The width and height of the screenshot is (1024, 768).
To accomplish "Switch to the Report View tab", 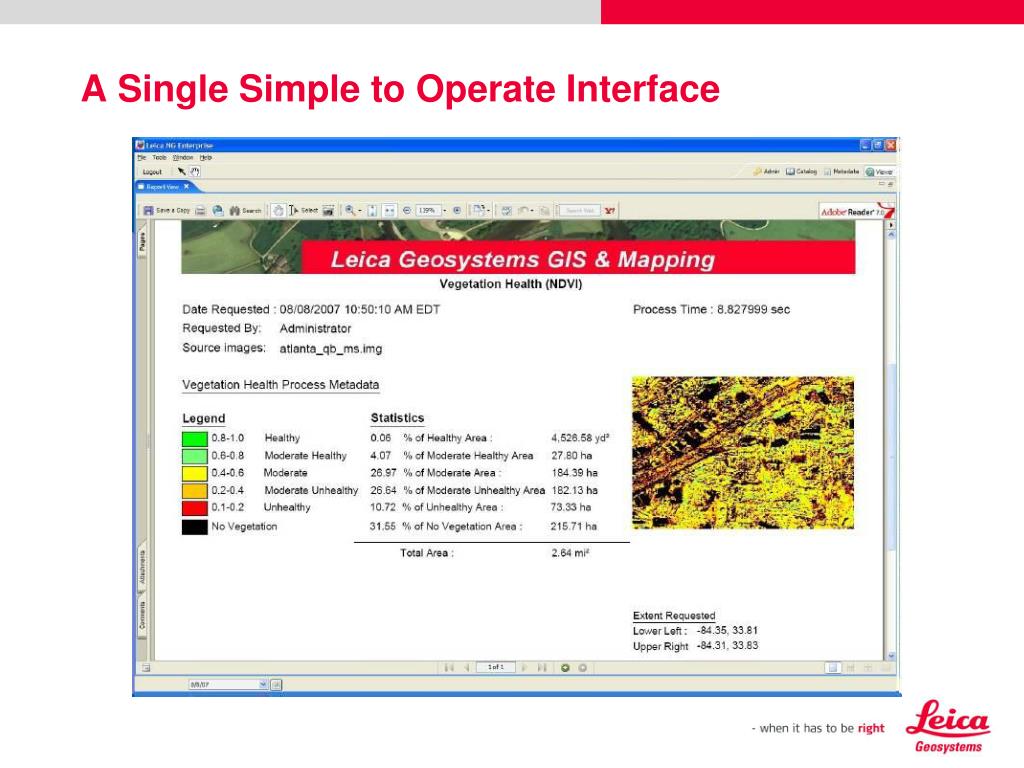I will click(x=162, y=187).
